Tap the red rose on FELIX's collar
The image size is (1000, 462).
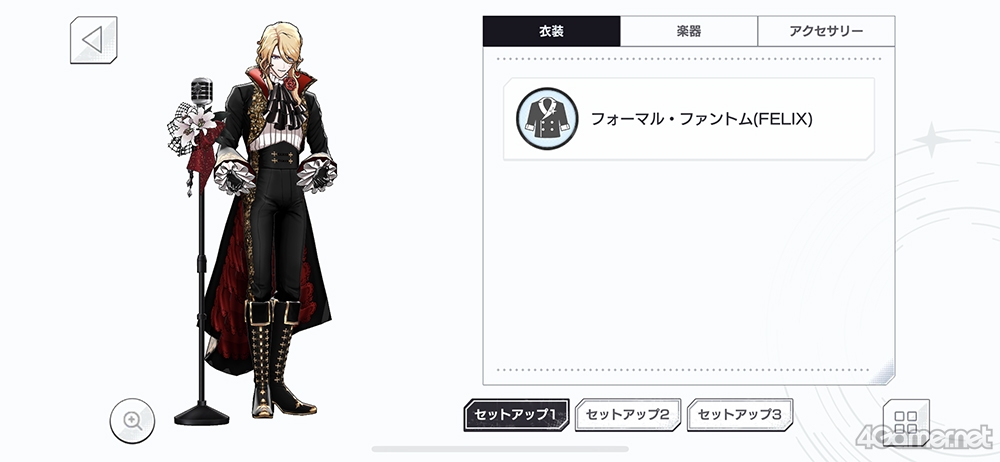click(291, 84)
